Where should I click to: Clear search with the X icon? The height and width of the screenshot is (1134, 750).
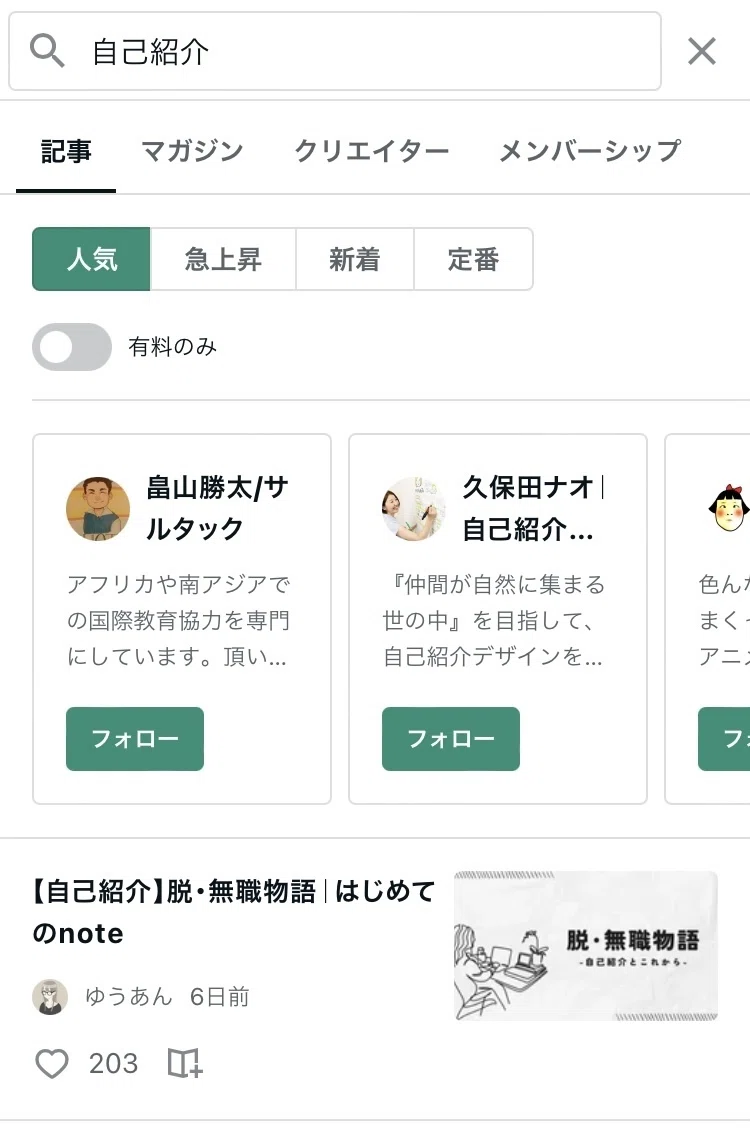[702, 51]
